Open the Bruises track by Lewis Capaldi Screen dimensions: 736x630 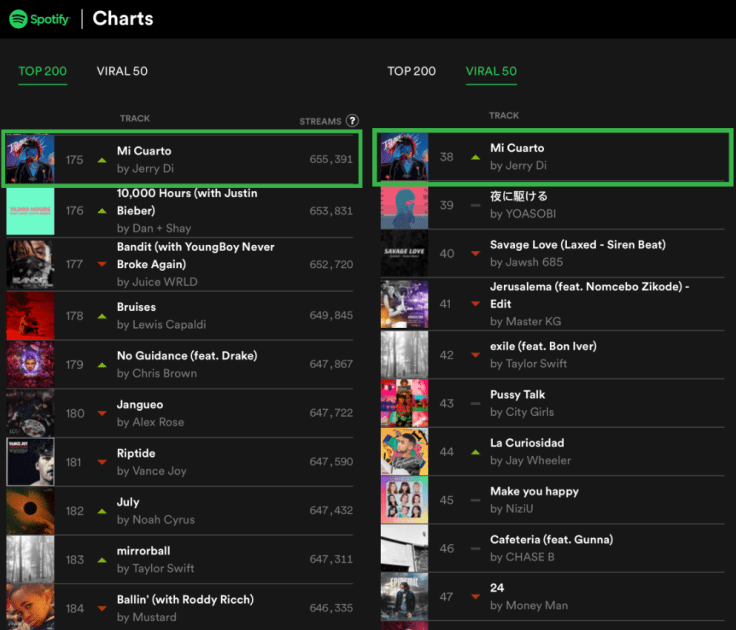coord(136,307)
